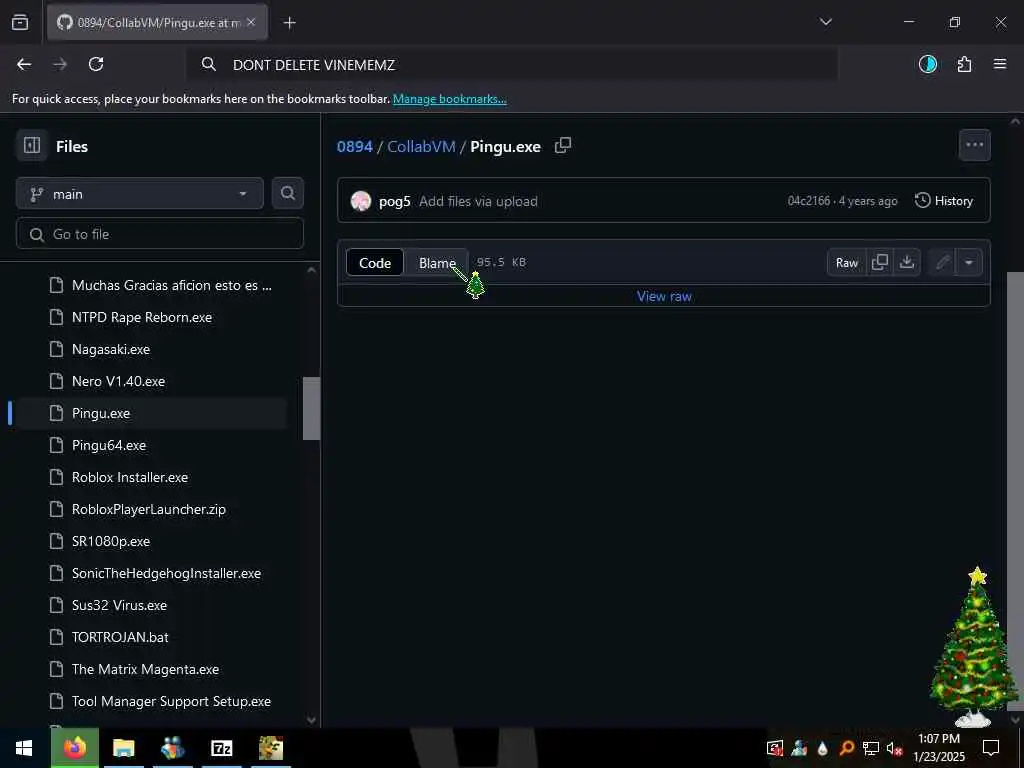Open the three-dots more options menu
Viewport: 1024px width, 768px height.
tap(974, 145)
